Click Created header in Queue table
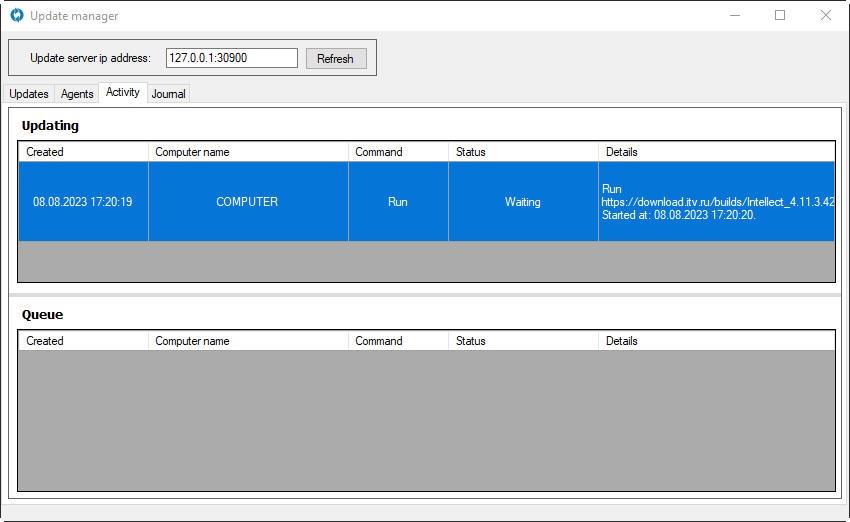850x522 pixels. click(83, 341)
